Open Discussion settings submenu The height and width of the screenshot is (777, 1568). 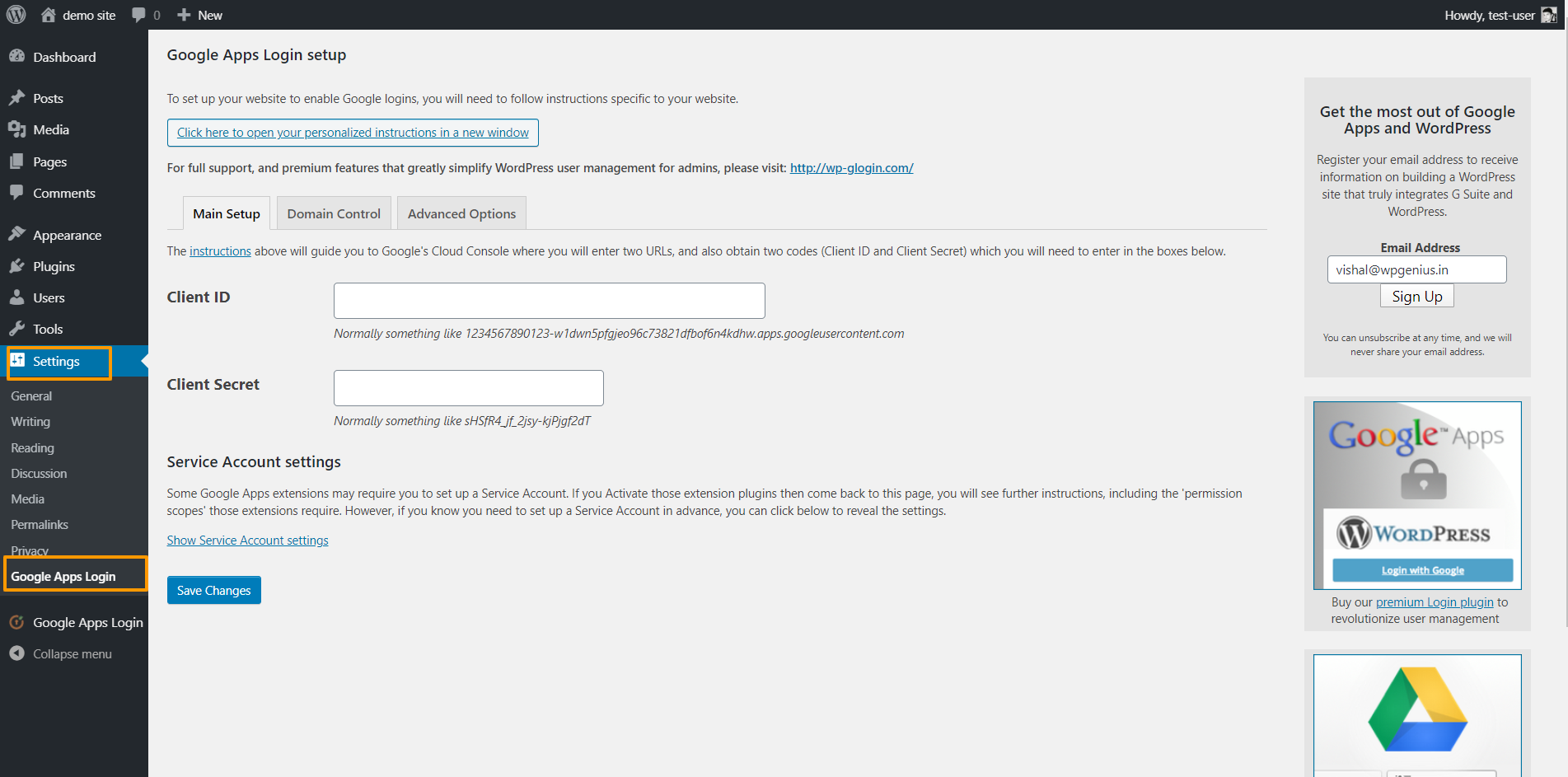(39, 473)
